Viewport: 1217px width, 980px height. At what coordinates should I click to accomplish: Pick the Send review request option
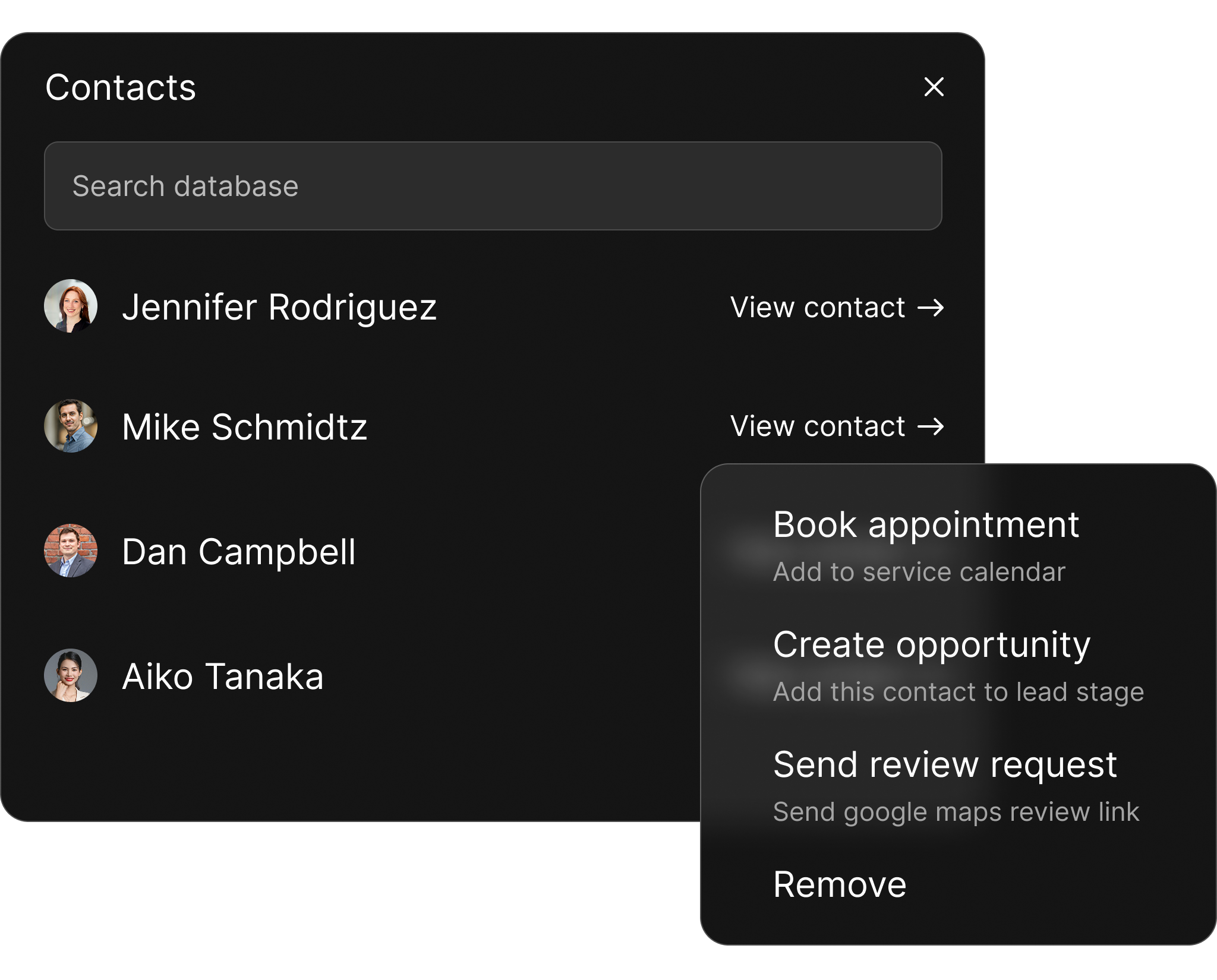(945, 764)
